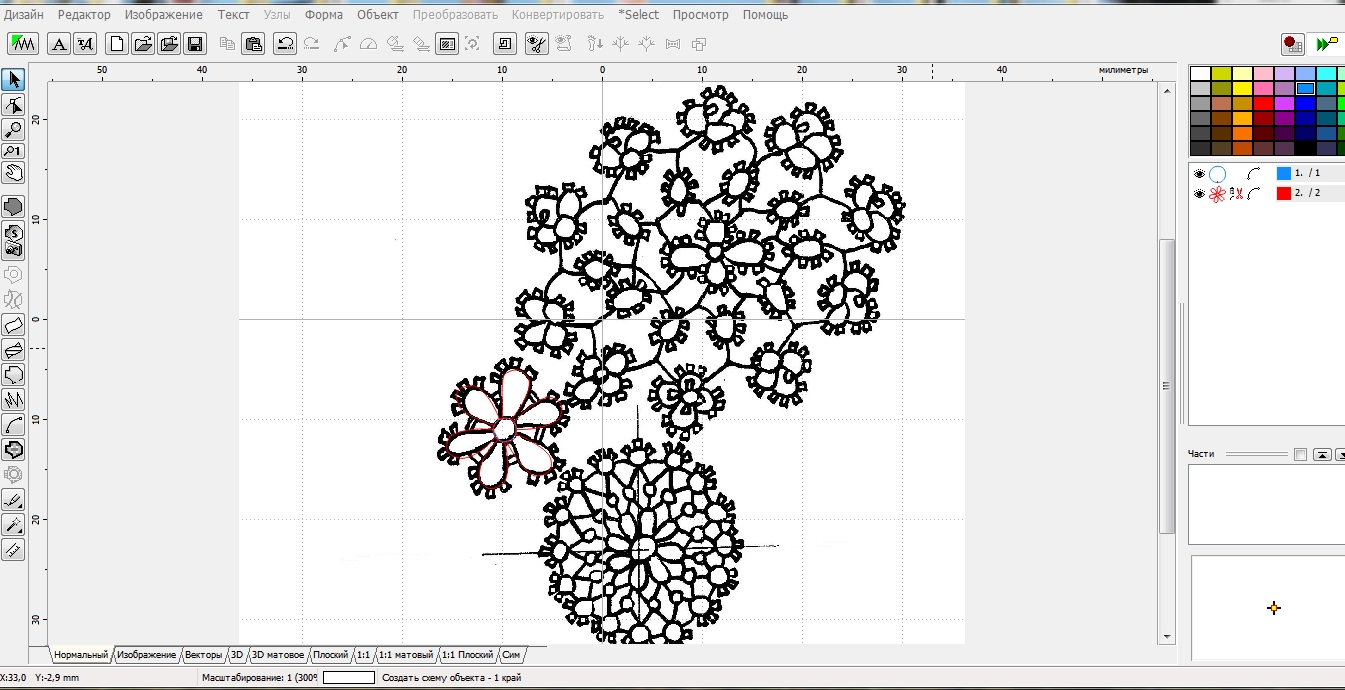Select the arrow selection tool

pyautogui.click(x=14, y=80)
